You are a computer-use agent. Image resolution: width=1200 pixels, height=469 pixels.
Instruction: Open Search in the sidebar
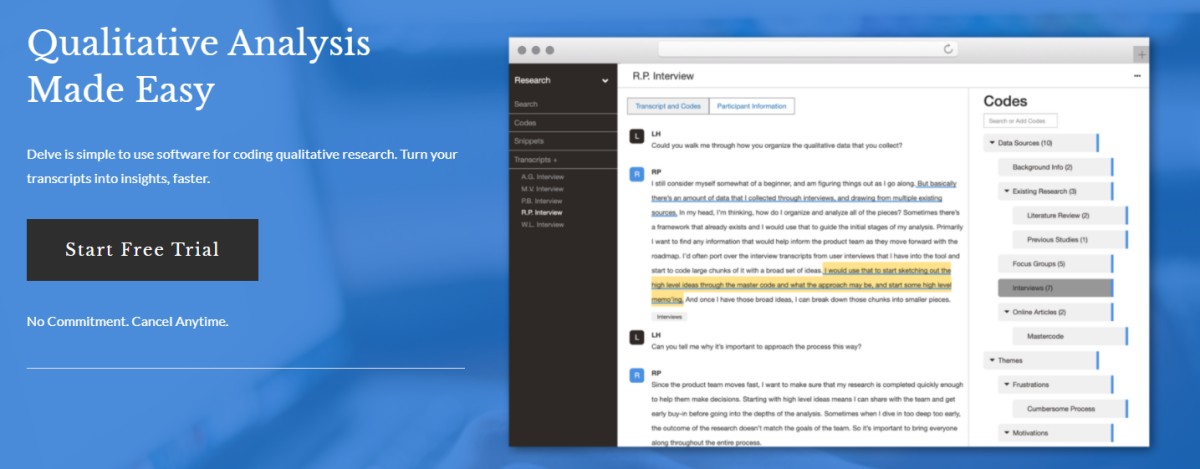(x=526, y=104)
